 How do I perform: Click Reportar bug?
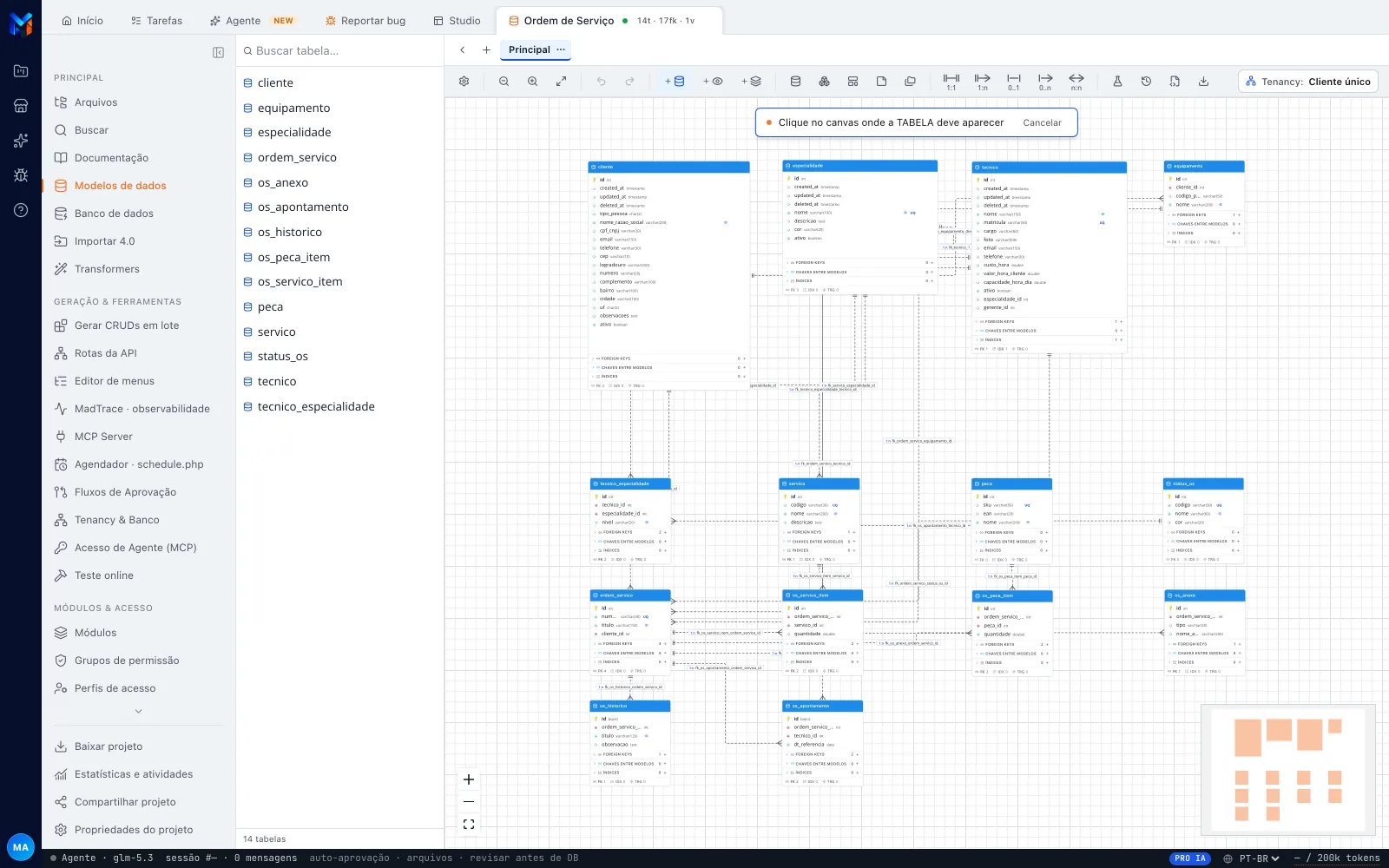[365, 21]
